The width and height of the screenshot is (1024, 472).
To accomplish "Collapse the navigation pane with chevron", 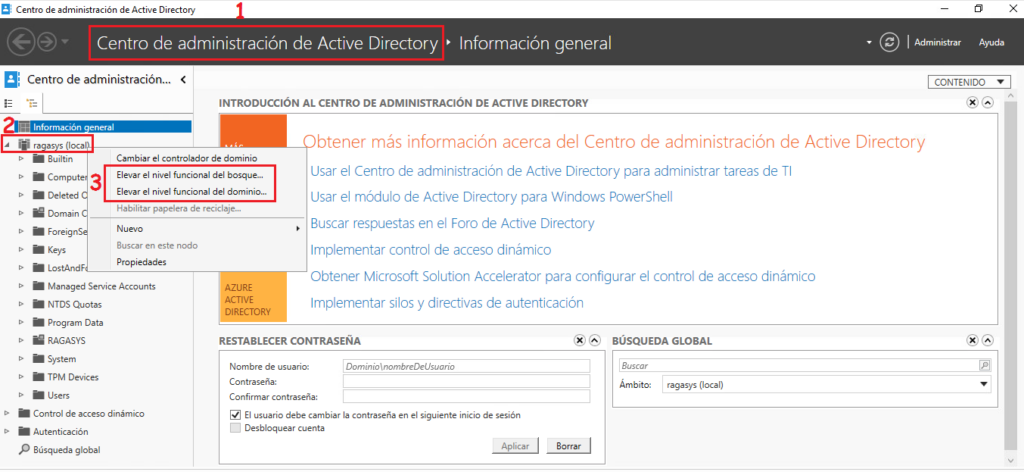I will pyautogui.click(x=182, y=80).
